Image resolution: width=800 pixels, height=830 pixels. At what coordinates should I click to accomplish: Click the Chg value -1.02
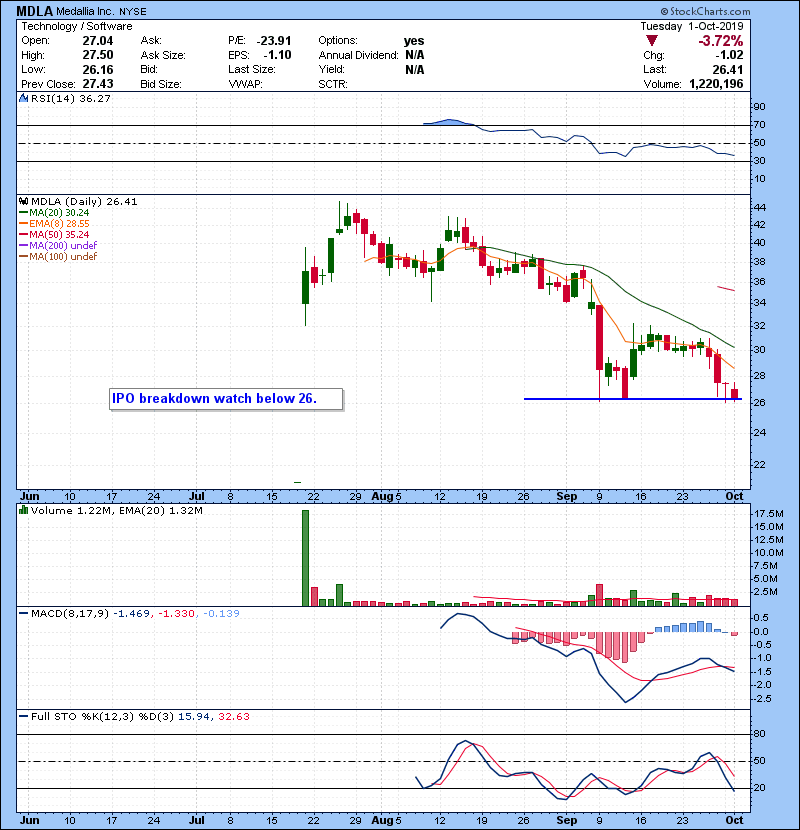[730, 55]
